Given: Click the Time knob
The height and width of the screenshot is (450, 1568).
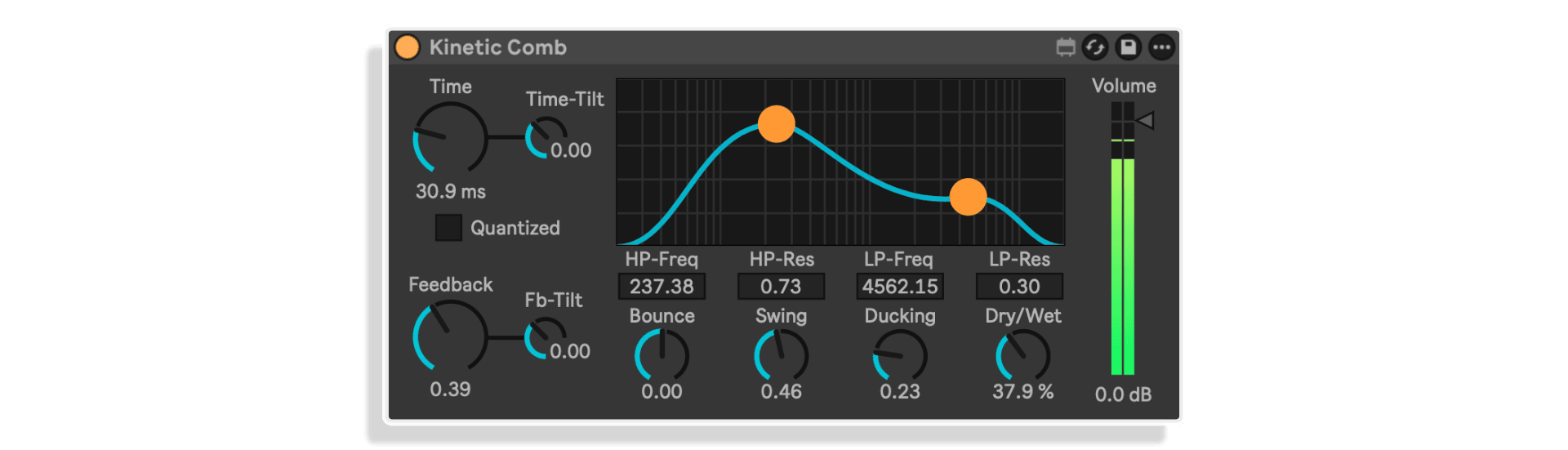Looking at the screenshot, I should 450,138.
